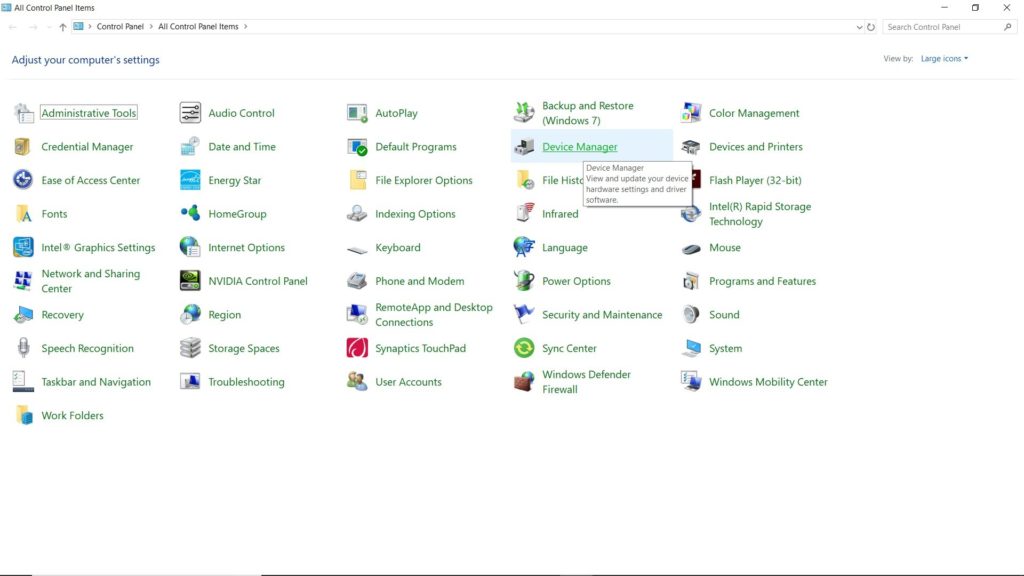Open the Indexing Options icon
The height and width of the screenshot is (576, 1024).
click(x=357, y=214)
